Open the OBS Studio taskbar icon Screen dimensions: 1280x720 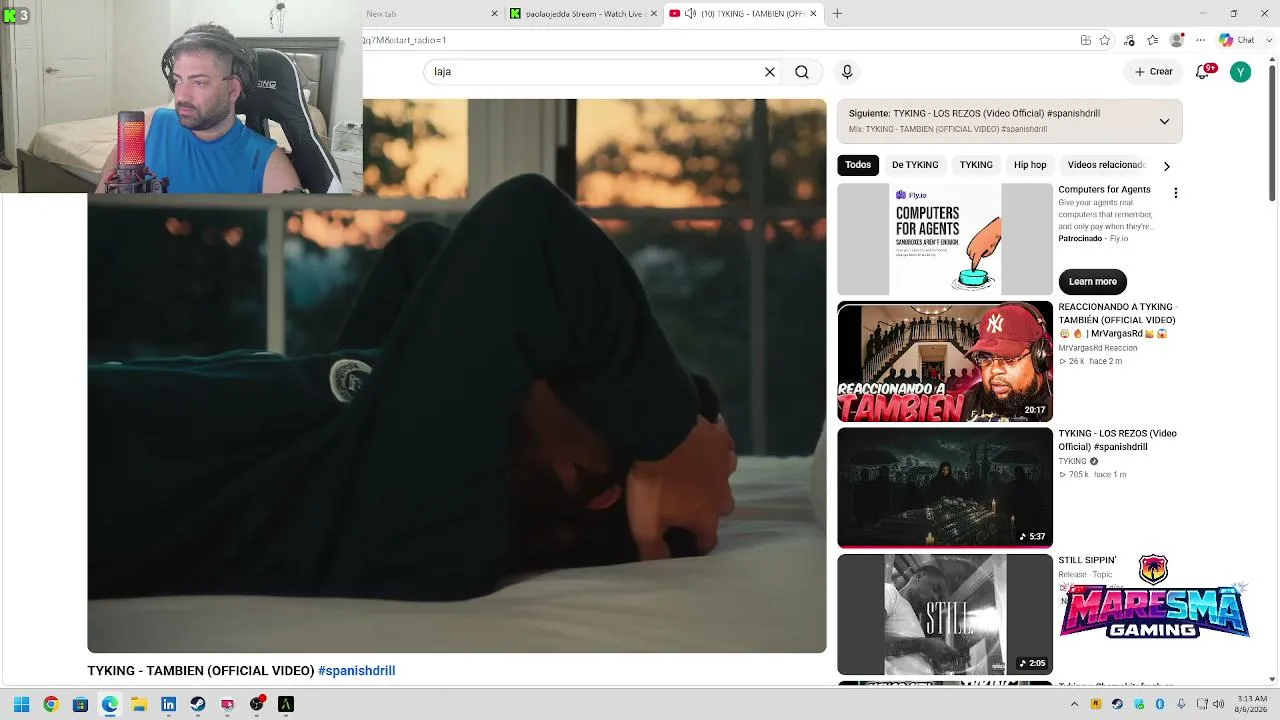point(257,704)
